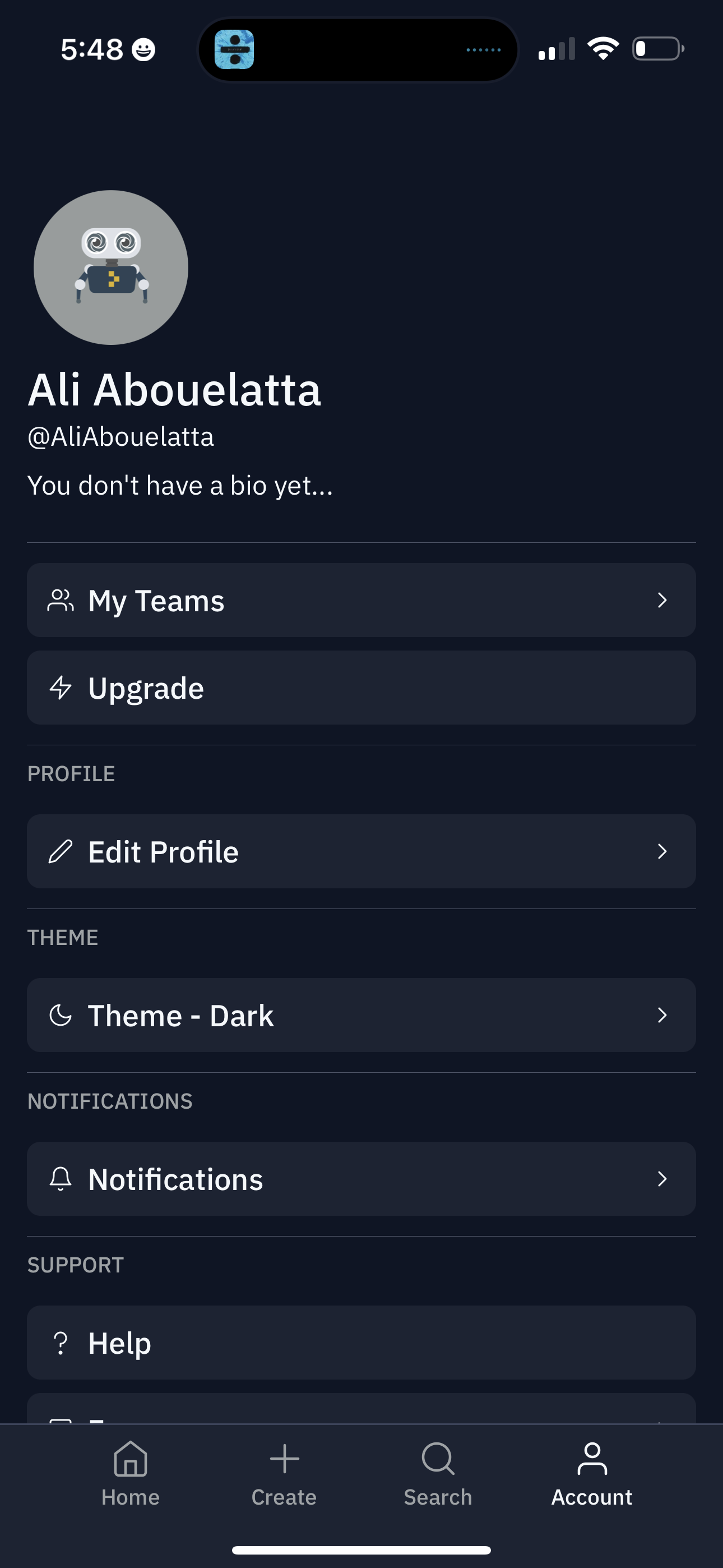Tap the My Teams people icon
723x1568 pixels.
tap(61, 600)
